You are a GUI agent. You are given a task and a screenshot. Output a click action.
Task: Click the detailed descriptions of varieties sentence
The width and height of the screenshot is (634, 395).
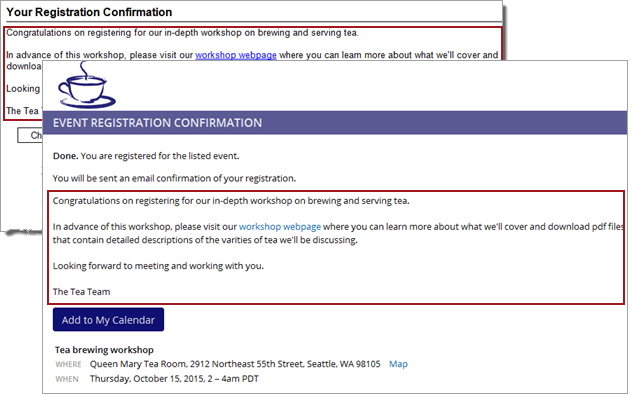205,240
